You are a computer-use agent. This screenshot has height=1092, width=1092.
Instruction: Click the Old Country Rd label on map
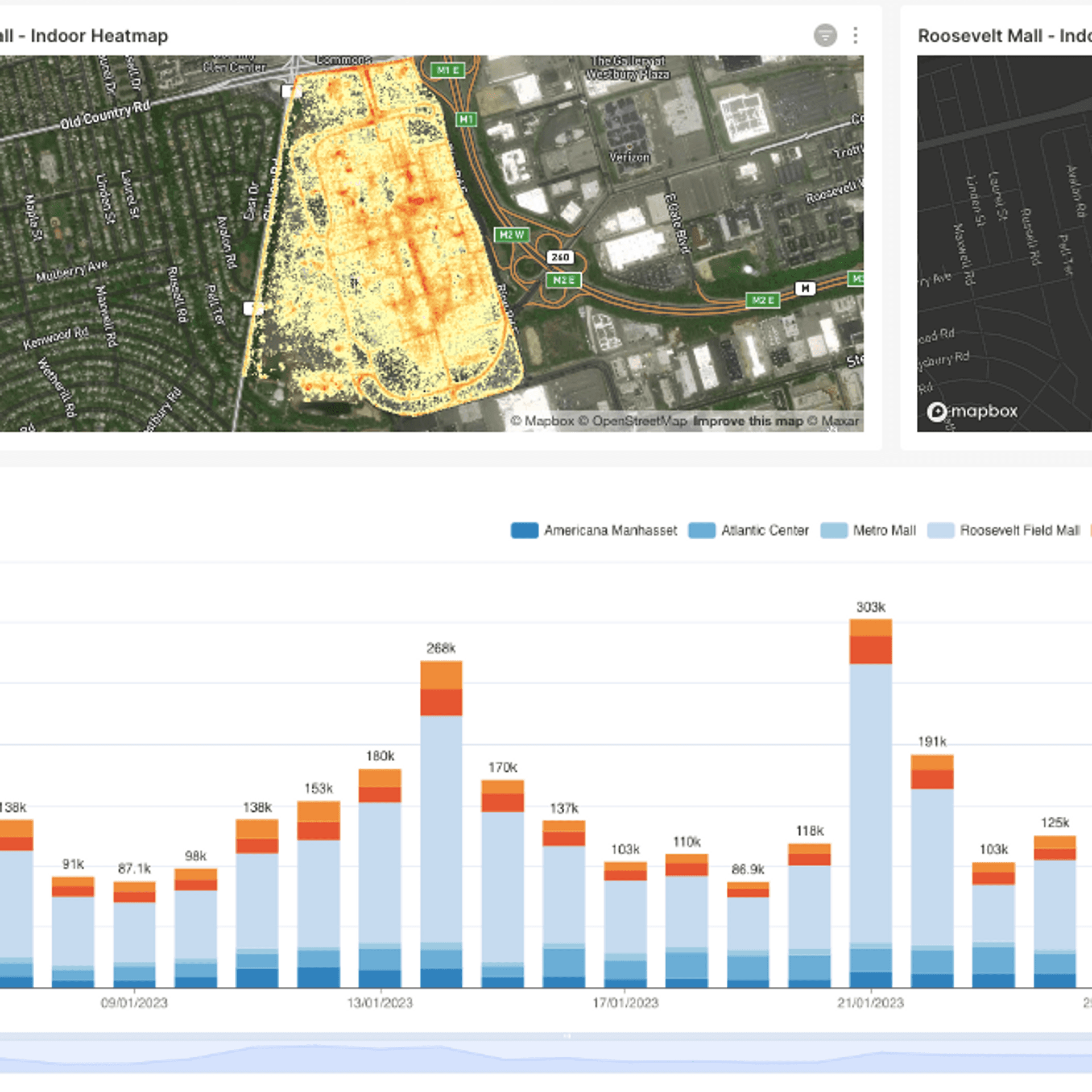[105, 115]
